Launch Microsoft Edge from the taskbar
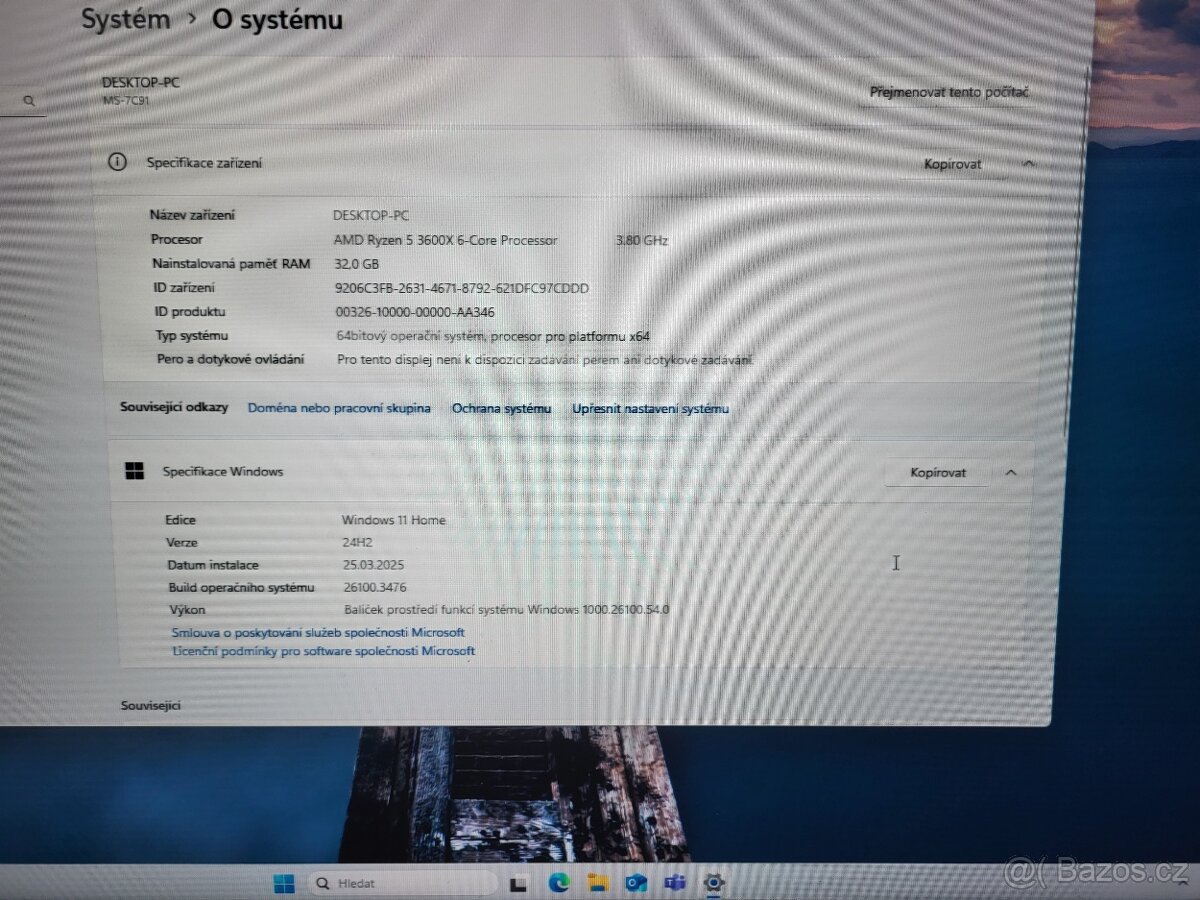This screenshot has height=900, width=1200. (558, 884)
